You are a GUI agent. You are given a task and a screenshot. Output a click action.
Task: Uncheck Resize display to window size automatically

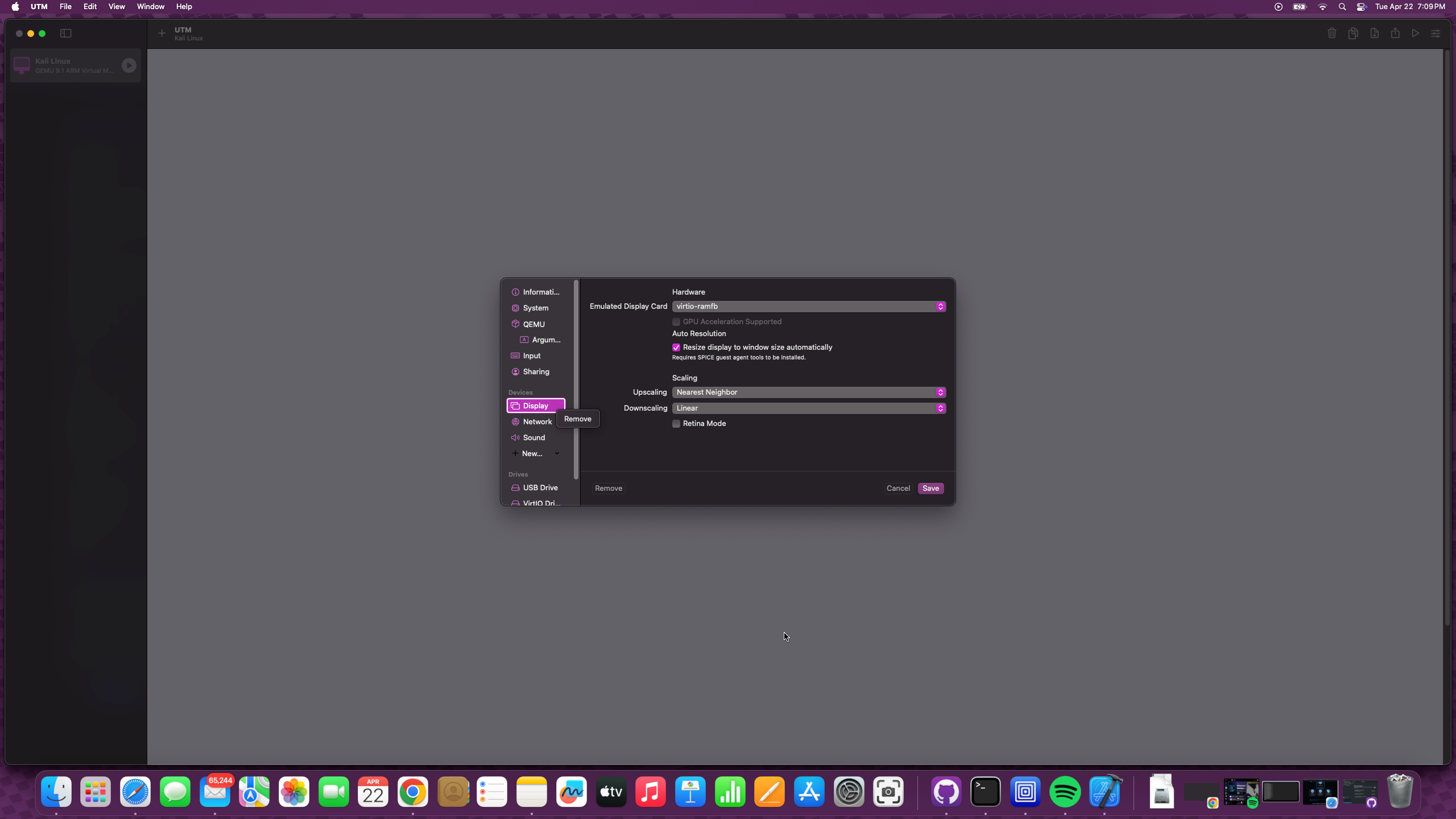(676, 348)
